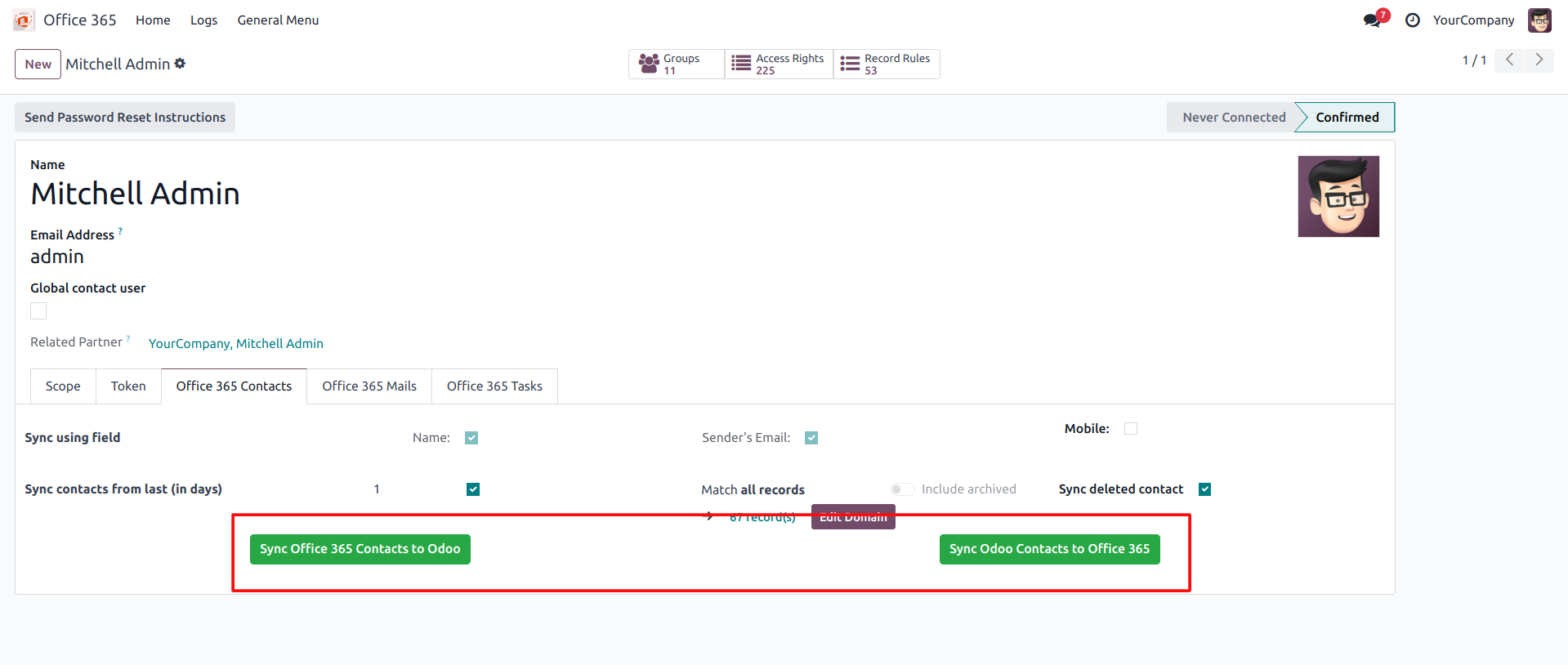Go to the next record arrow
The height and width of the screenshot is (665, 1568).
coord(1539,60)
